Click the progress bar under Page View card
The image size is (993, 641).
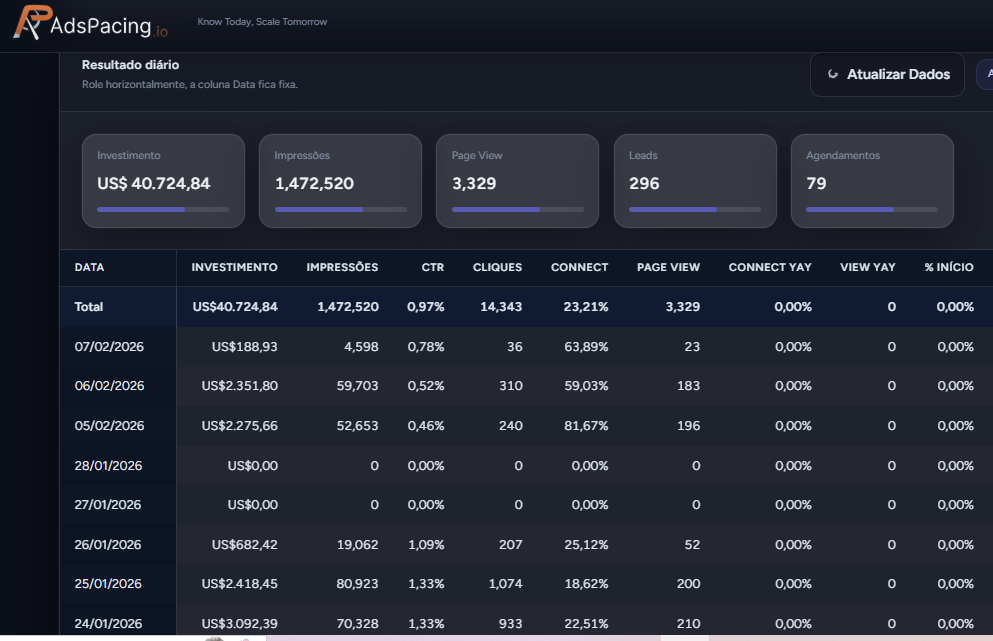point(517,209)
